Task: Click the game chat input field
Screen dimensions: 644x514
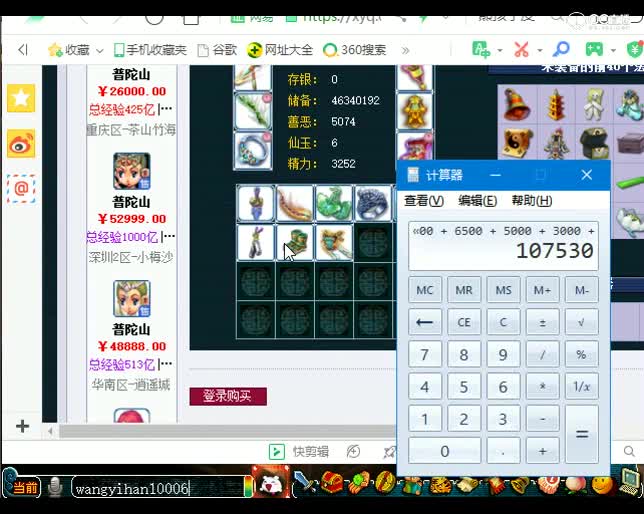Action: point(158,488)
